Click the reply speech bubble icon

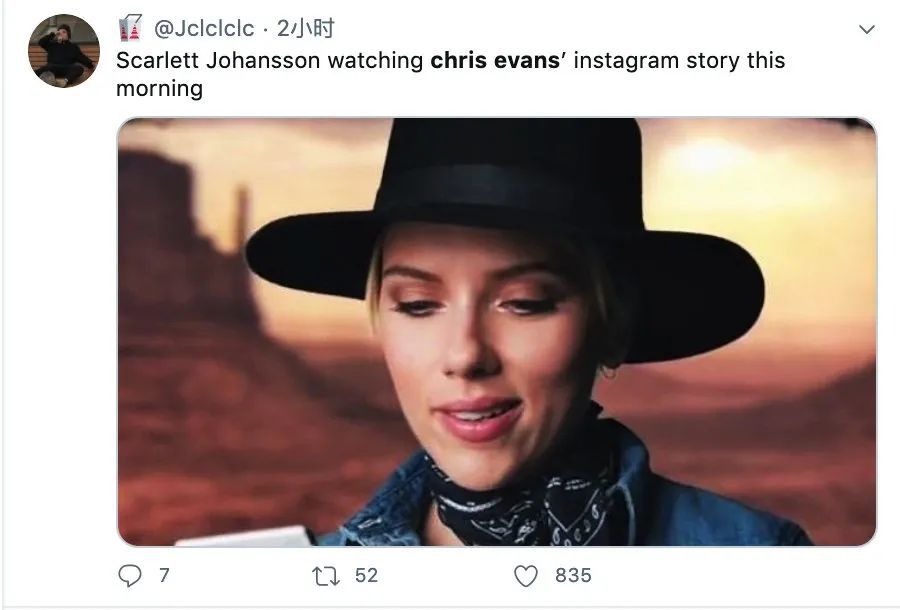tap(130, 575)
